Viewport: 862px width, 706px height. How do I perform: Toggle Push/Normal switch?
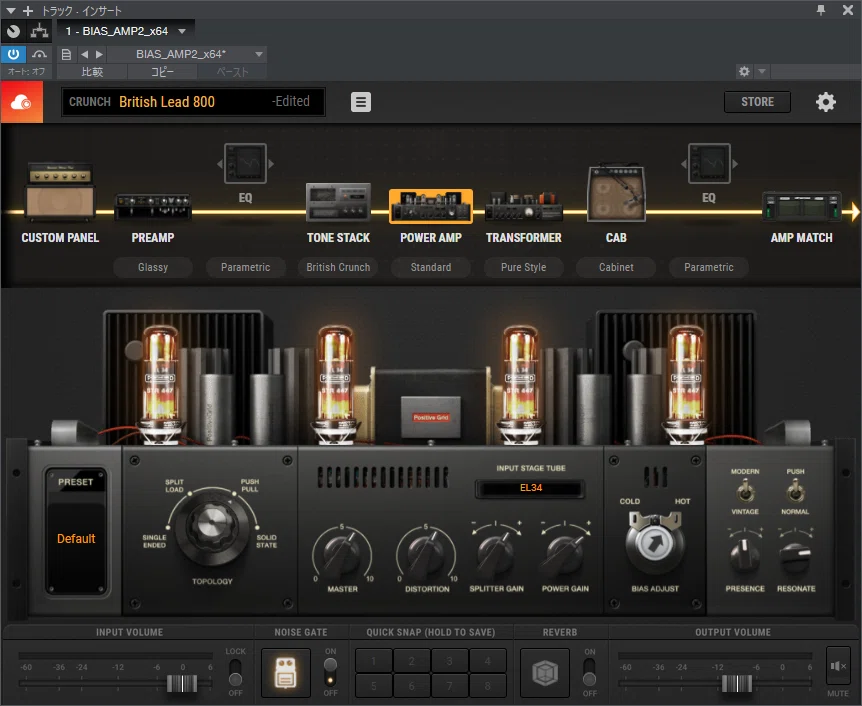tap(794, 491)
